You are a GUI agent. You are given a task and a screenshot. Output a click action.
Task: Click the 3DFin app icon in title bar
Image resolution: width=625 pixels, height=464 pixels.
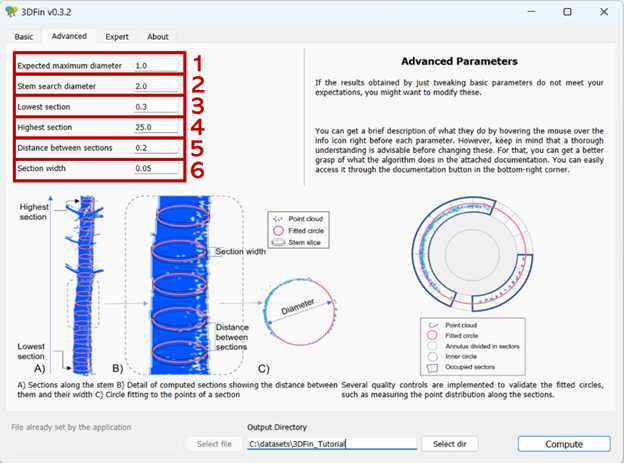click(x=11, y=12)
